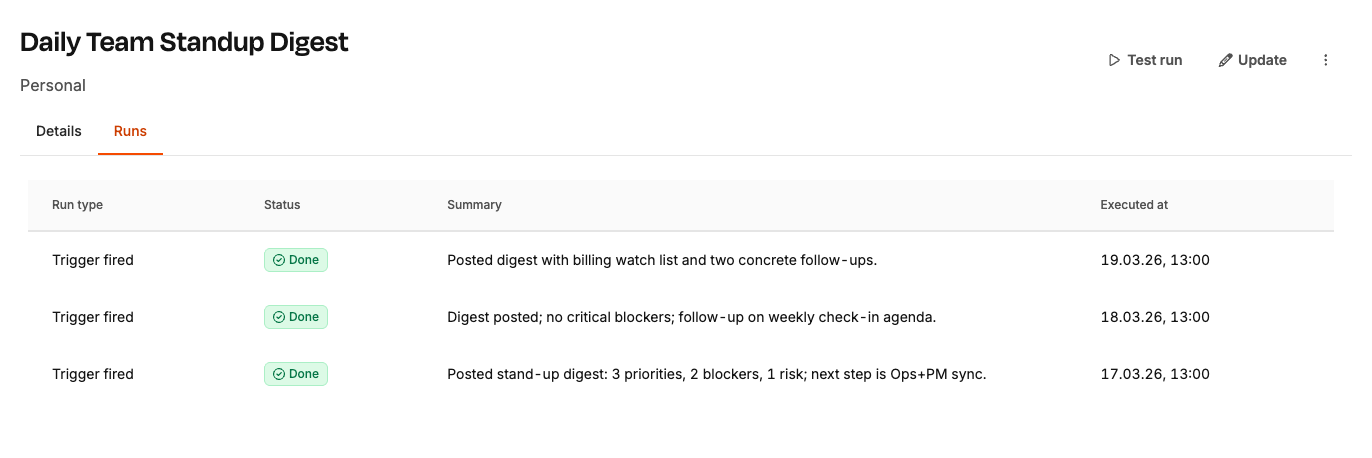The height and width of the screenshot is (458, 1372).
Task: Click the Run type column header
Action: click(77, 205)
